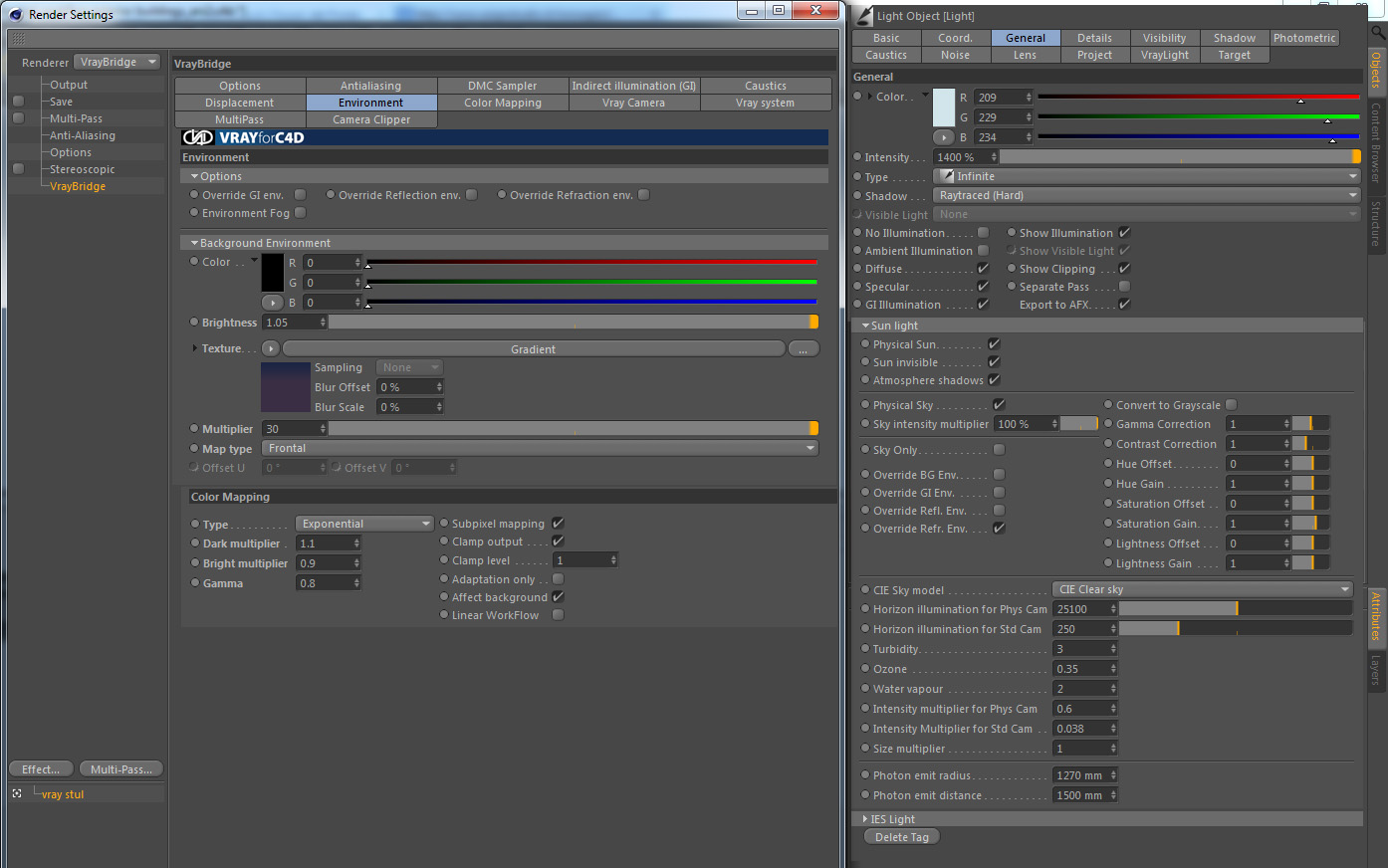Screen dimensions: 1388x868
Task: Open the texture browse ellipsis button
Action: pyautogui.click(x=804, y=349)
